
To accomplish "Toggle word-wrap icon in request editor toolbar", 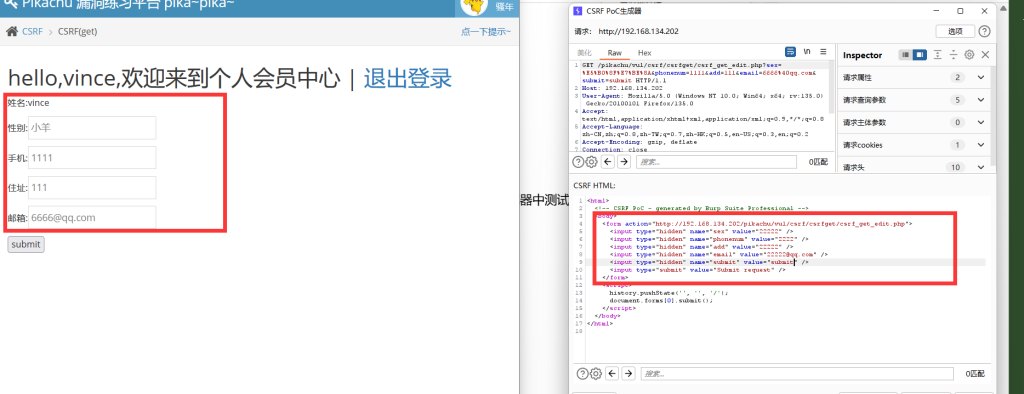I will pos(790,52).
